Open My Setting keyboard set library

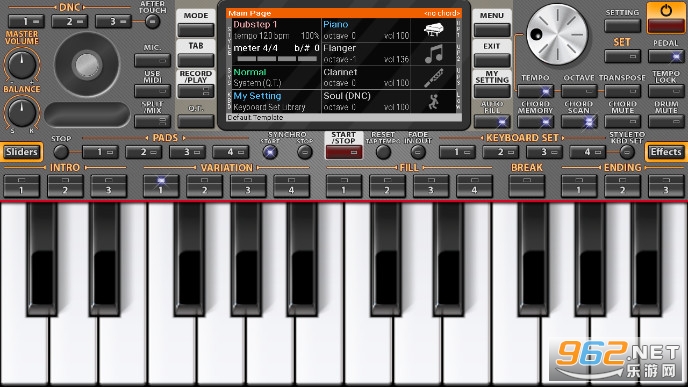(276, 101)
